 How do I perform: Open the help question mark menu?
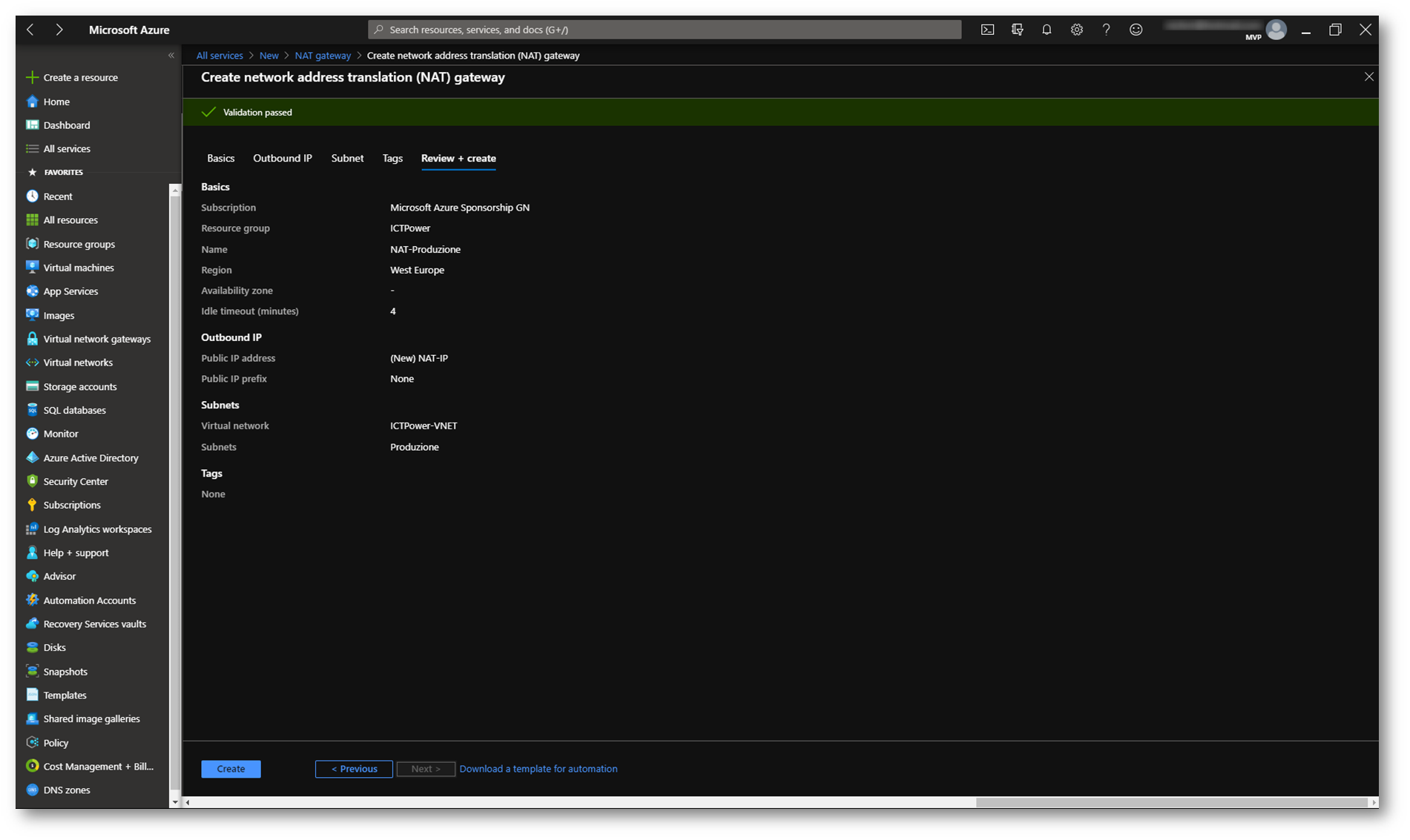(1106, 30)
